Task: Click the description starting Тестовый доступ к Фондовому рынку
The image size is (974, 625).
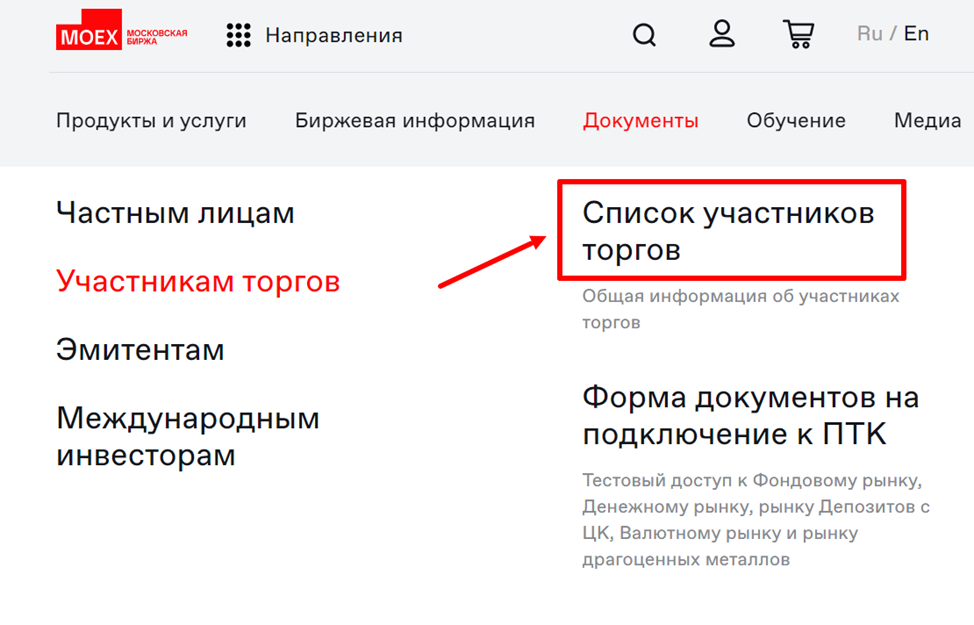Action: [756, 520]
